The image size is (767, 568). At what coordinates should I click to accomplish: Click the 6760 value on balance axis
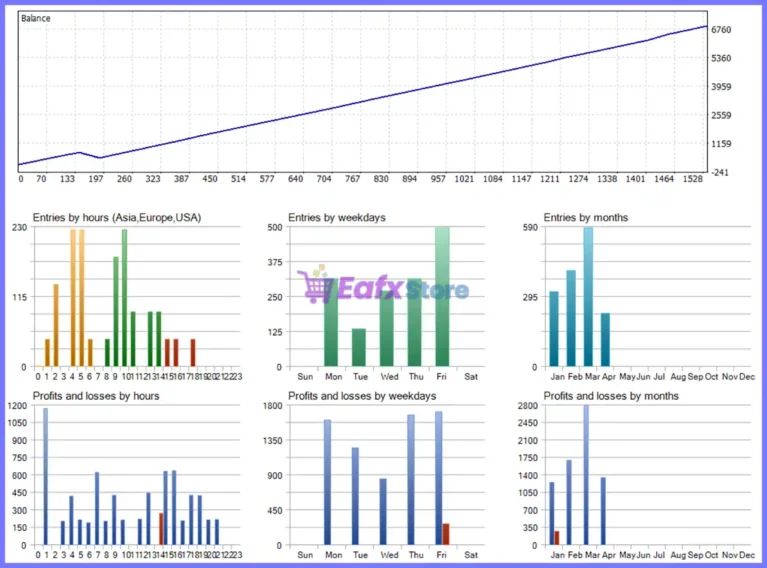coord(721,30)
